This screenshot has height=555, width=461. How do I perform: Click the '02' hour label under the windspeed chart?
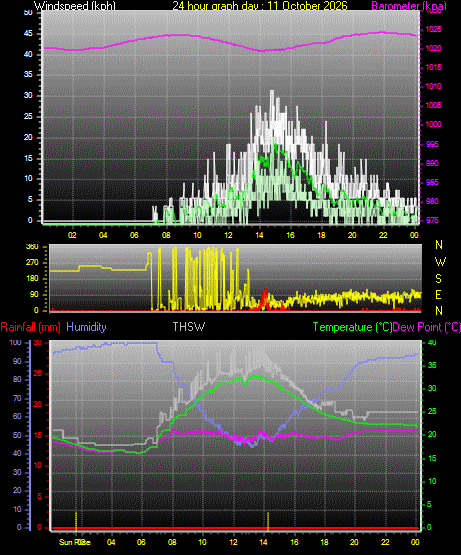coord(72,235)
